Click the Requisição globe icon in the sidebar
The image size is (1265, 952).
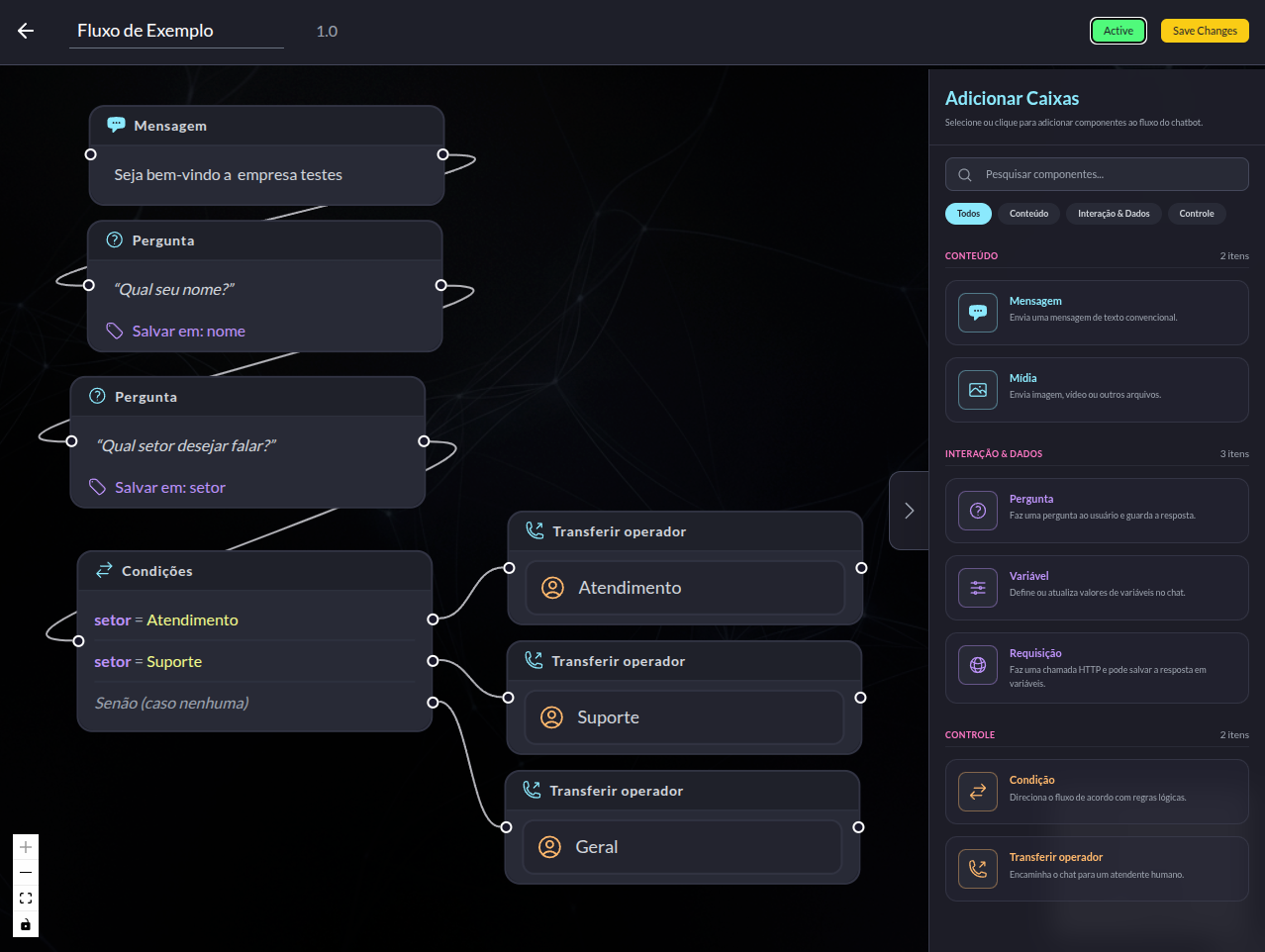point(978,665)
